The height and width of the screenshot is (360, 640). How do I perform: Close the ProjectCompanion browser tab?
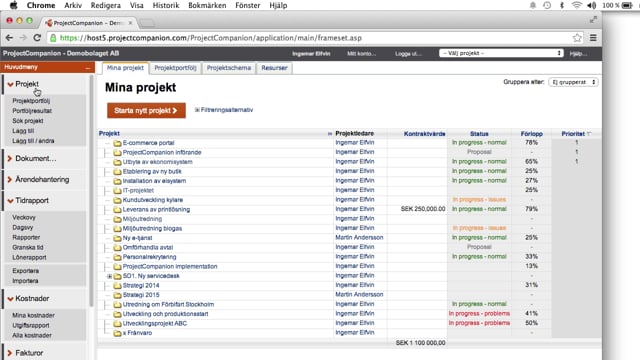tap(130, 23)
